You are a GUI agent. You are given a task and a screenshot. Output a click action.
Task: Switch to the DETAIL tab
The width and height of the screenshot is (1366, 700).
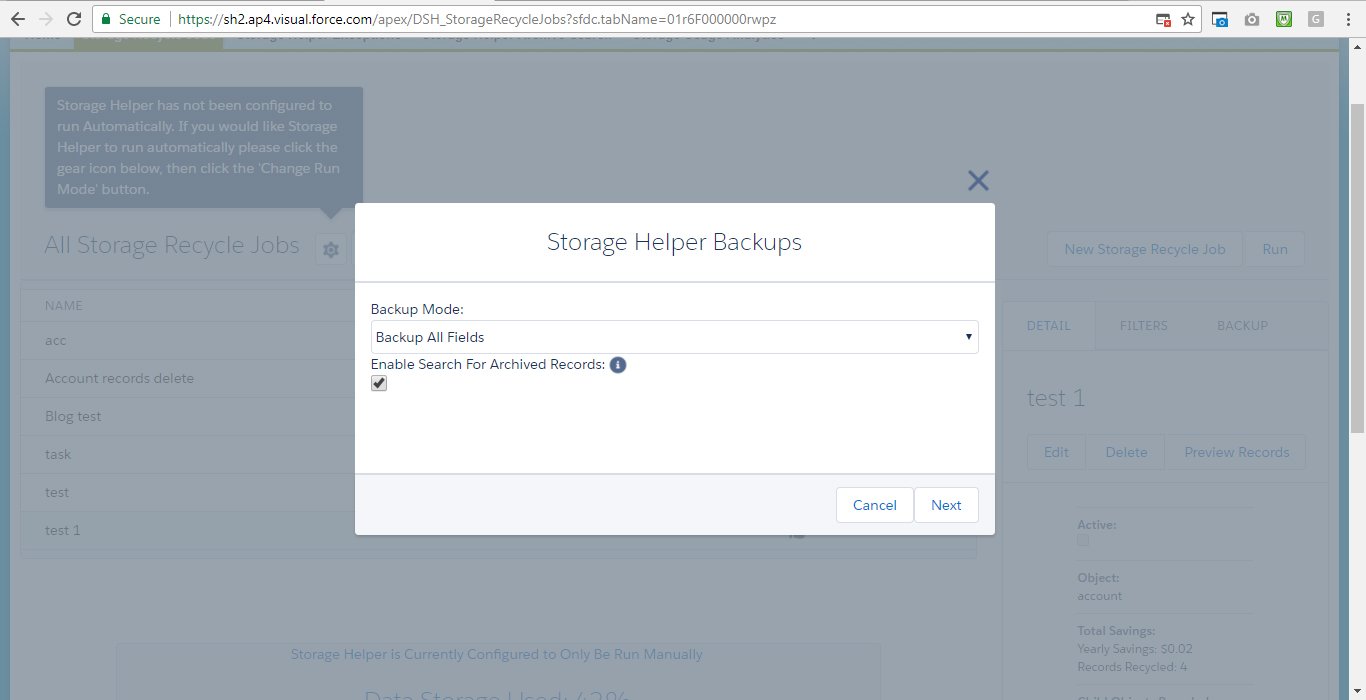[1048, 325]
